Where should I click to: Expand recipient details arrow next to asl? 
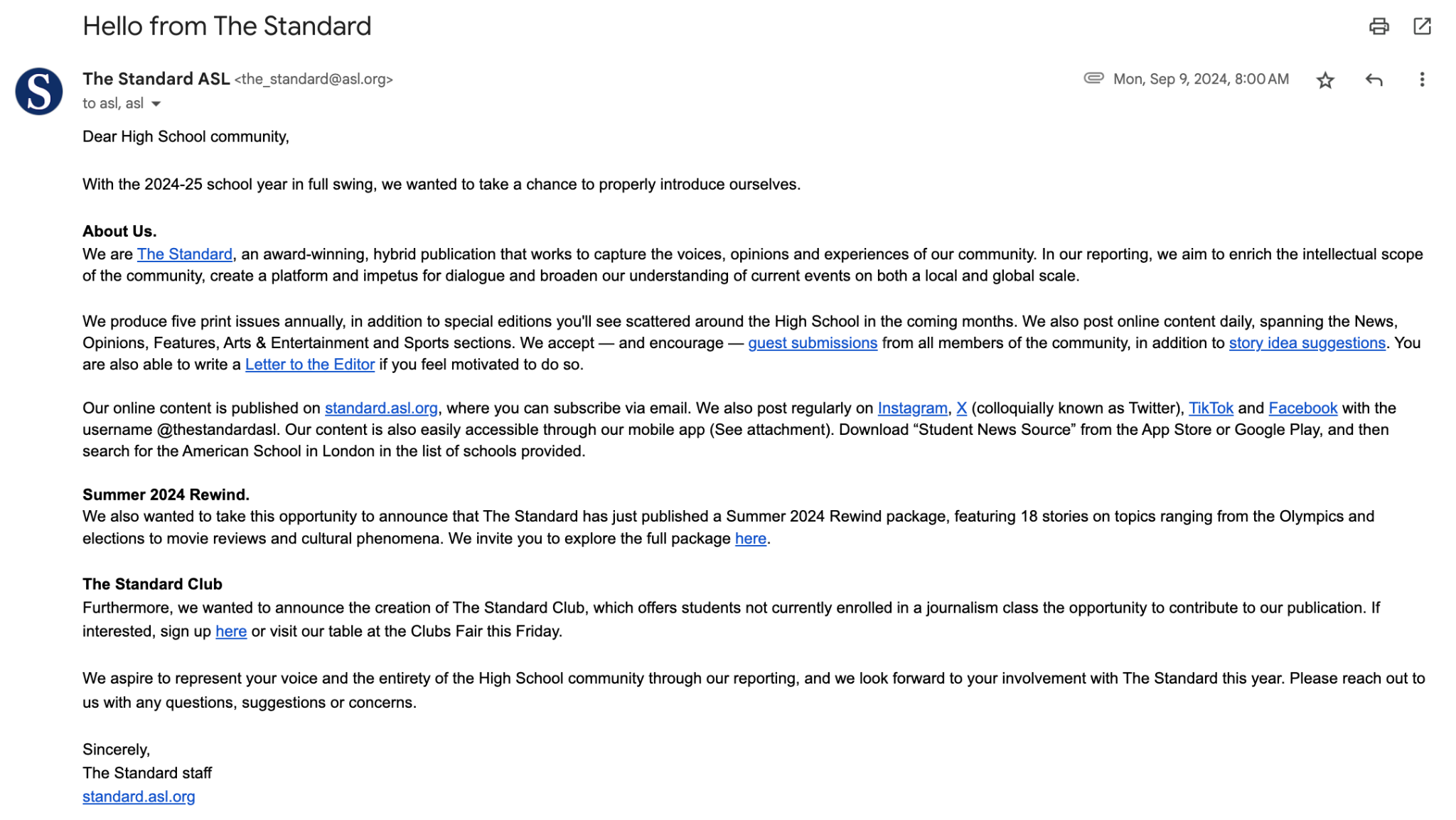click(156, 104)
